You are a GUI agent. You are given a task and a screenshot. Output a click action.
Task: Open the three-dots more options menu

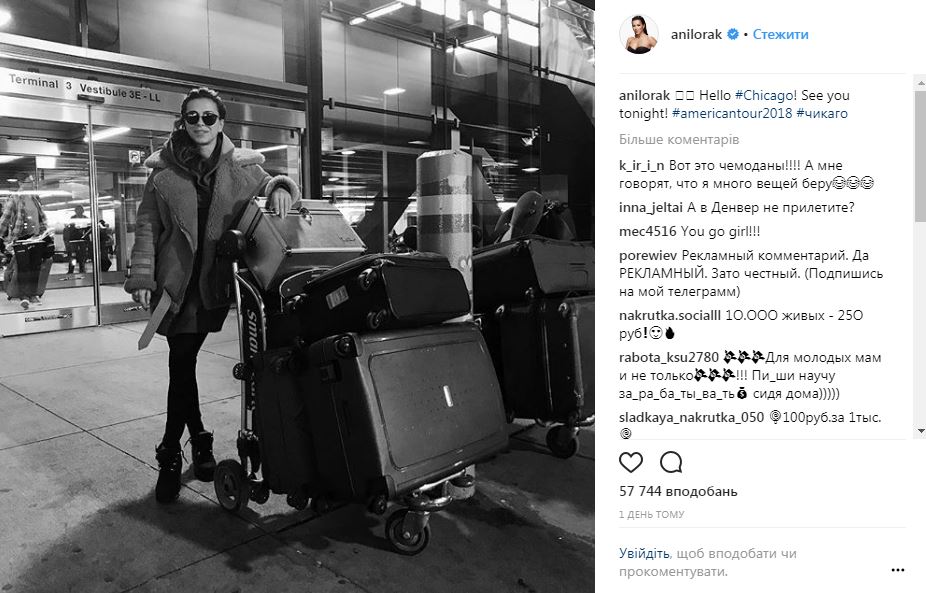tap(898, 570)
